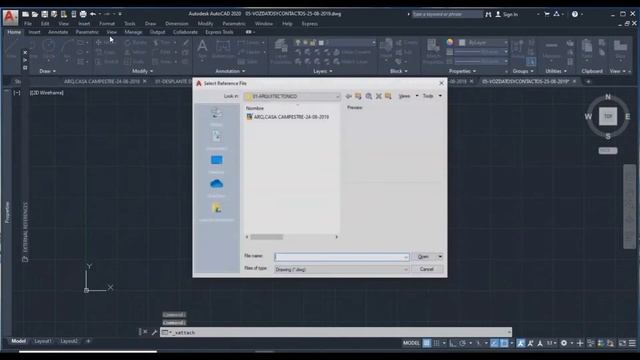Toggle MODEL space button in status bar
This screenshot has width=640, height=360.
point(411,343)
